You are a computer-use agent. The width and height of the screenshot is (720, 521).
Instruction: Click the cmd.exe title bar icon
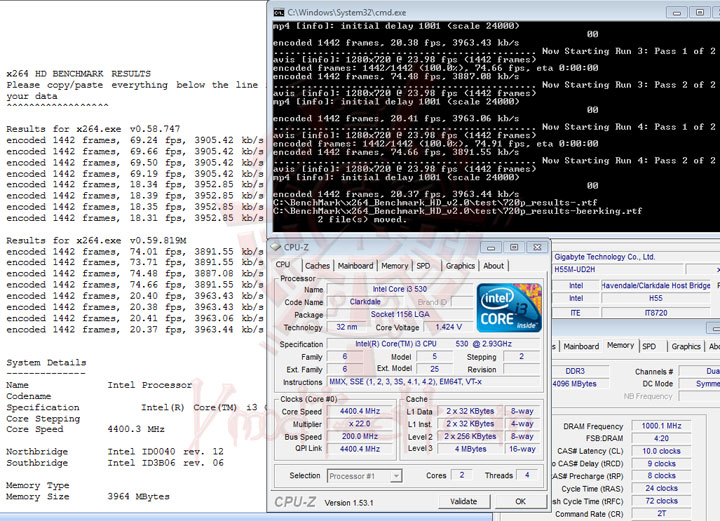pyautogui.click(x=278, y=12)
